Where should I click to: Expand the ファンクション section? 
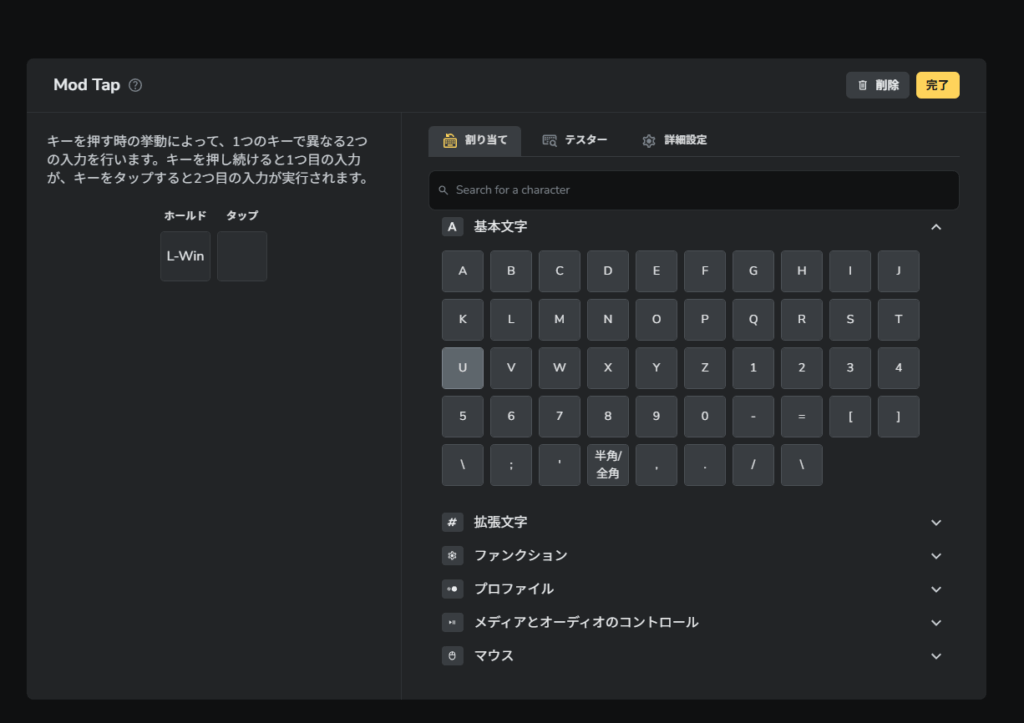(936, 555)
